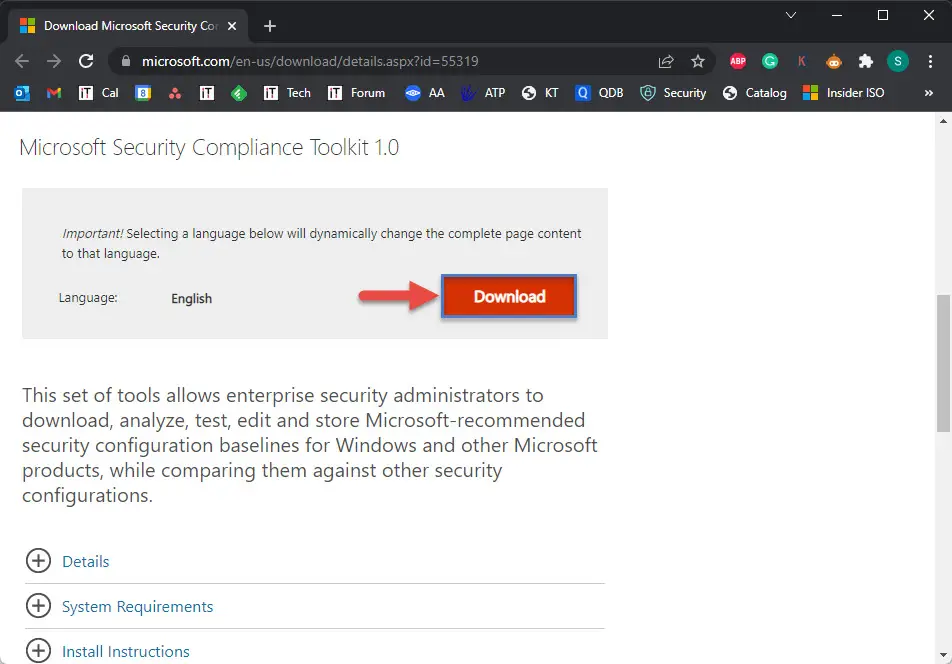Maximize the Chrome window

[x=883, y=15]
